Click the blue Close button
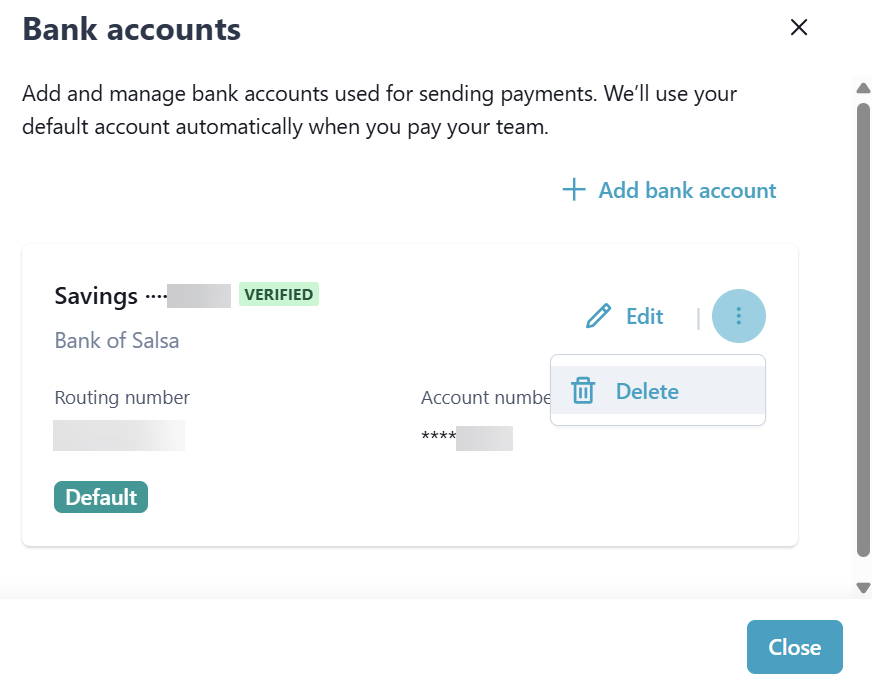This screenshot has width=872, height=684. tap(794, 647)
